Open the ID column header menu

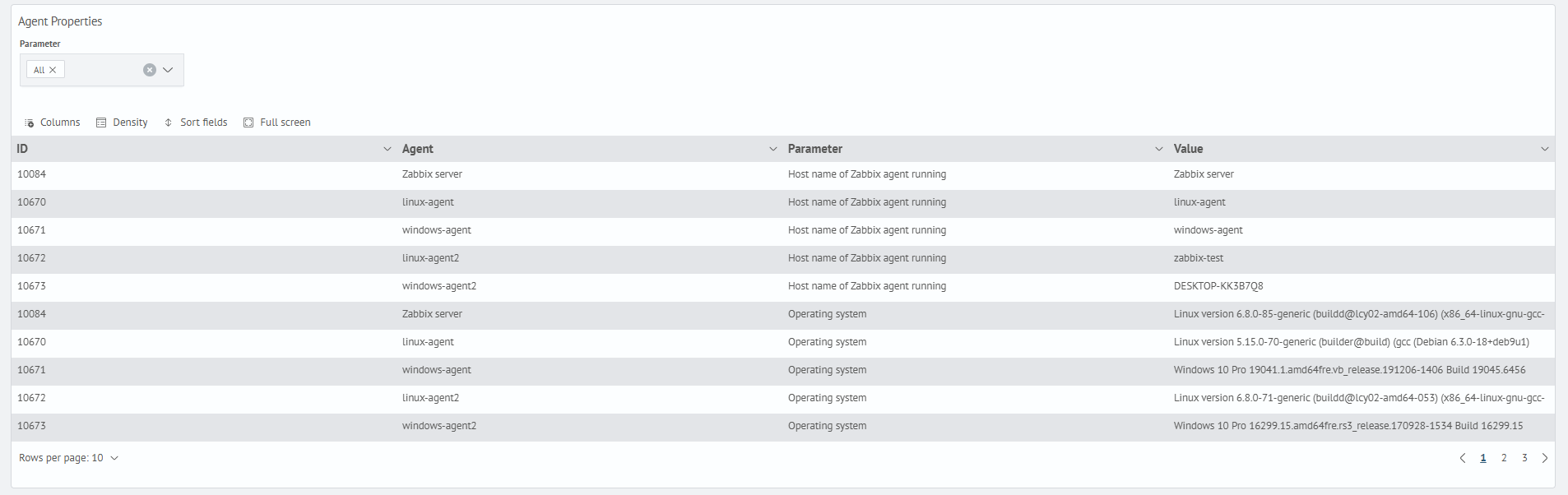(387, 149)
